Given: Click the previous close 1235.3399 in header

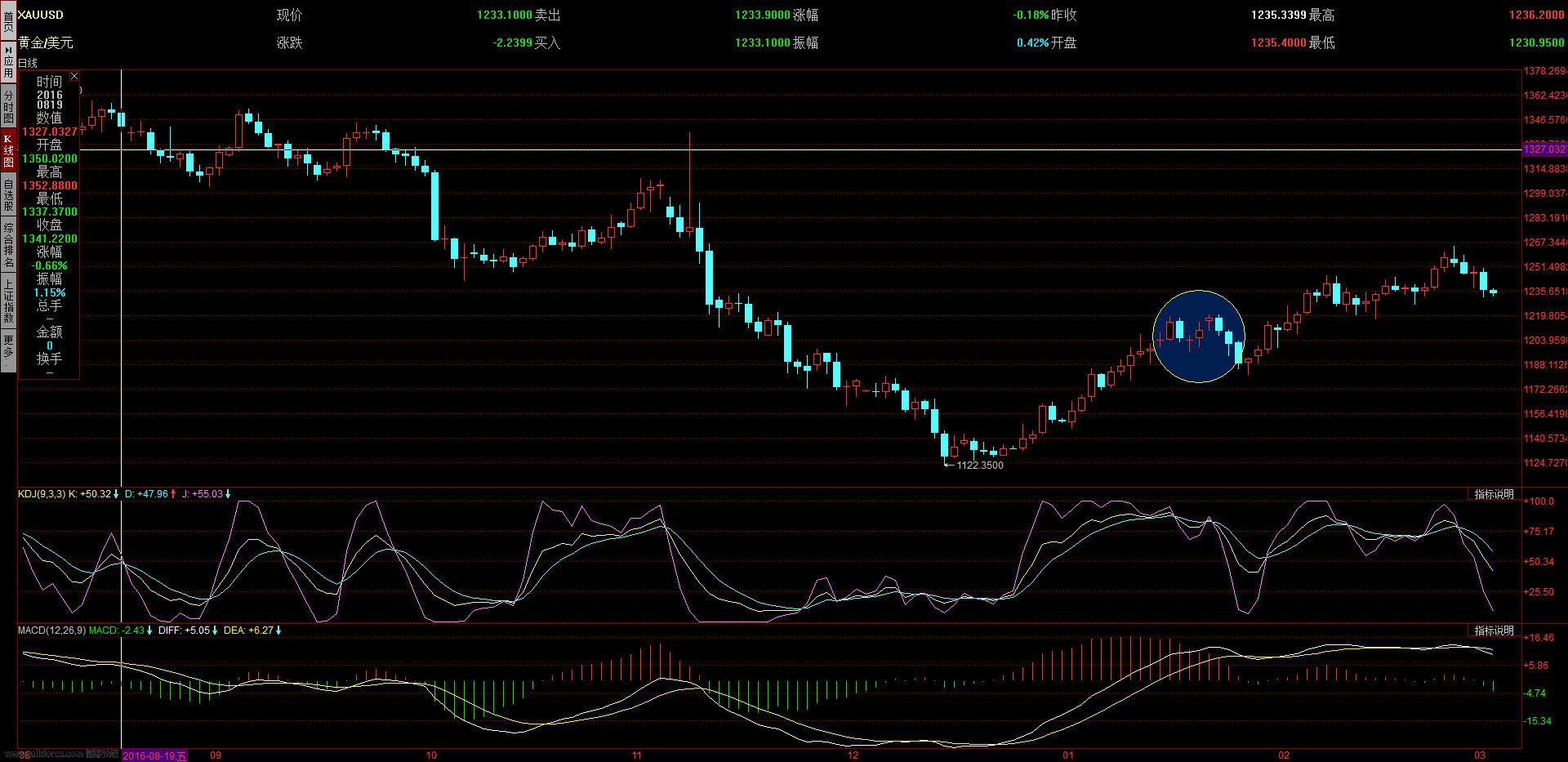Looking at the screenshot, I should click(x=1279, y=15).
